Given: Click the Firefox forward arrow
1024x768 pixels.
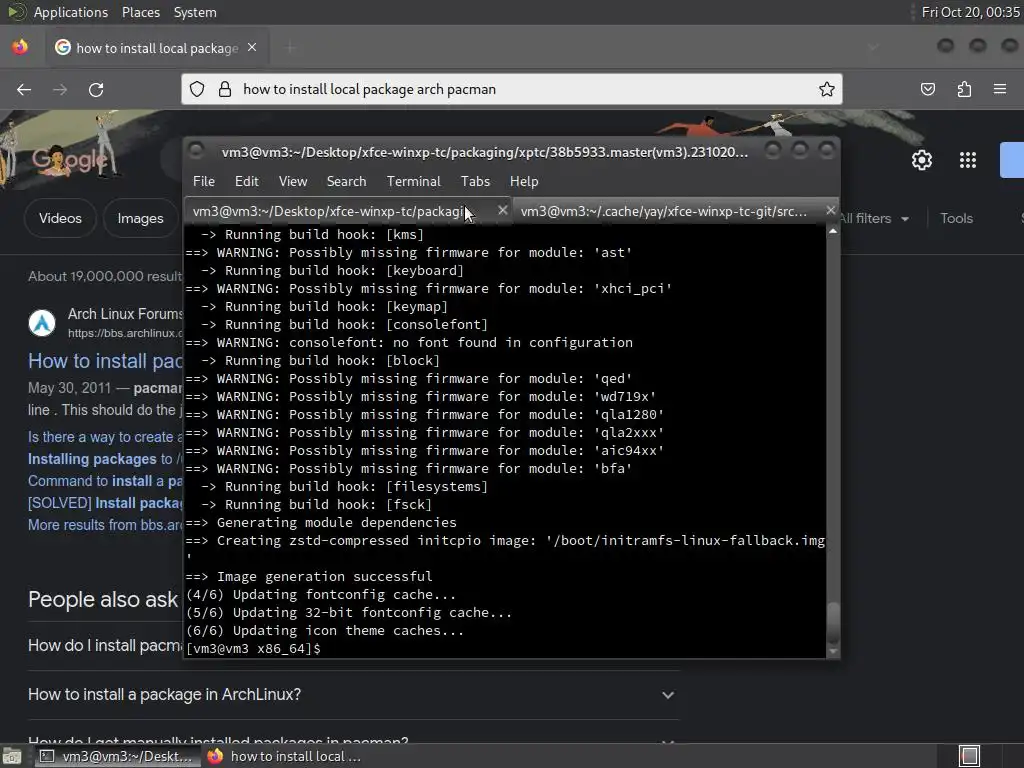Looking at the screenshot, I should point(60,89).
